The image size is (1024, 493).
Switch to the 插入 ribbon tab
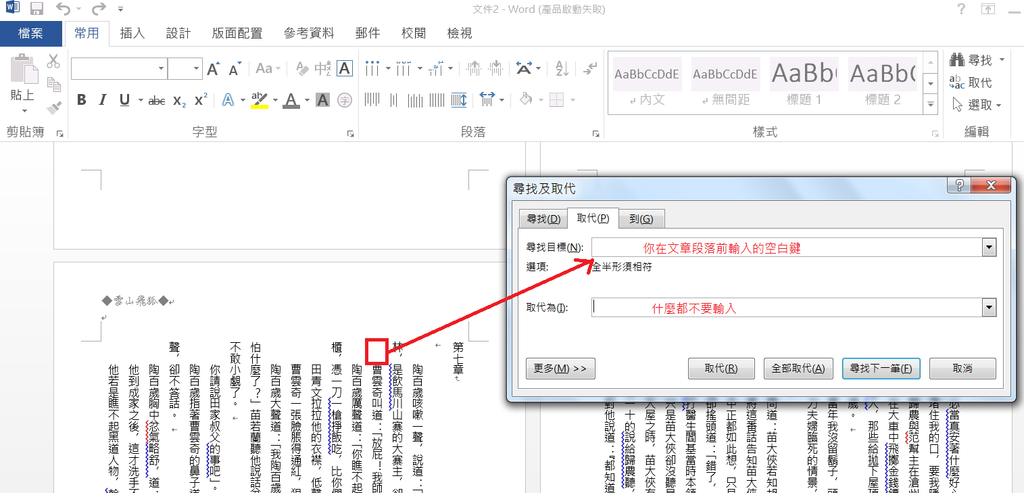[133, 33]
